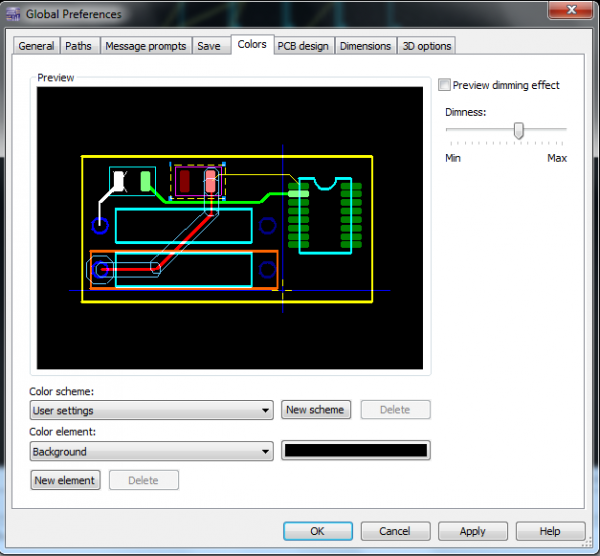The height and width of the screenshot is (556, 600).
Task: Click the PCB preview image
Action: click(230, 228)
